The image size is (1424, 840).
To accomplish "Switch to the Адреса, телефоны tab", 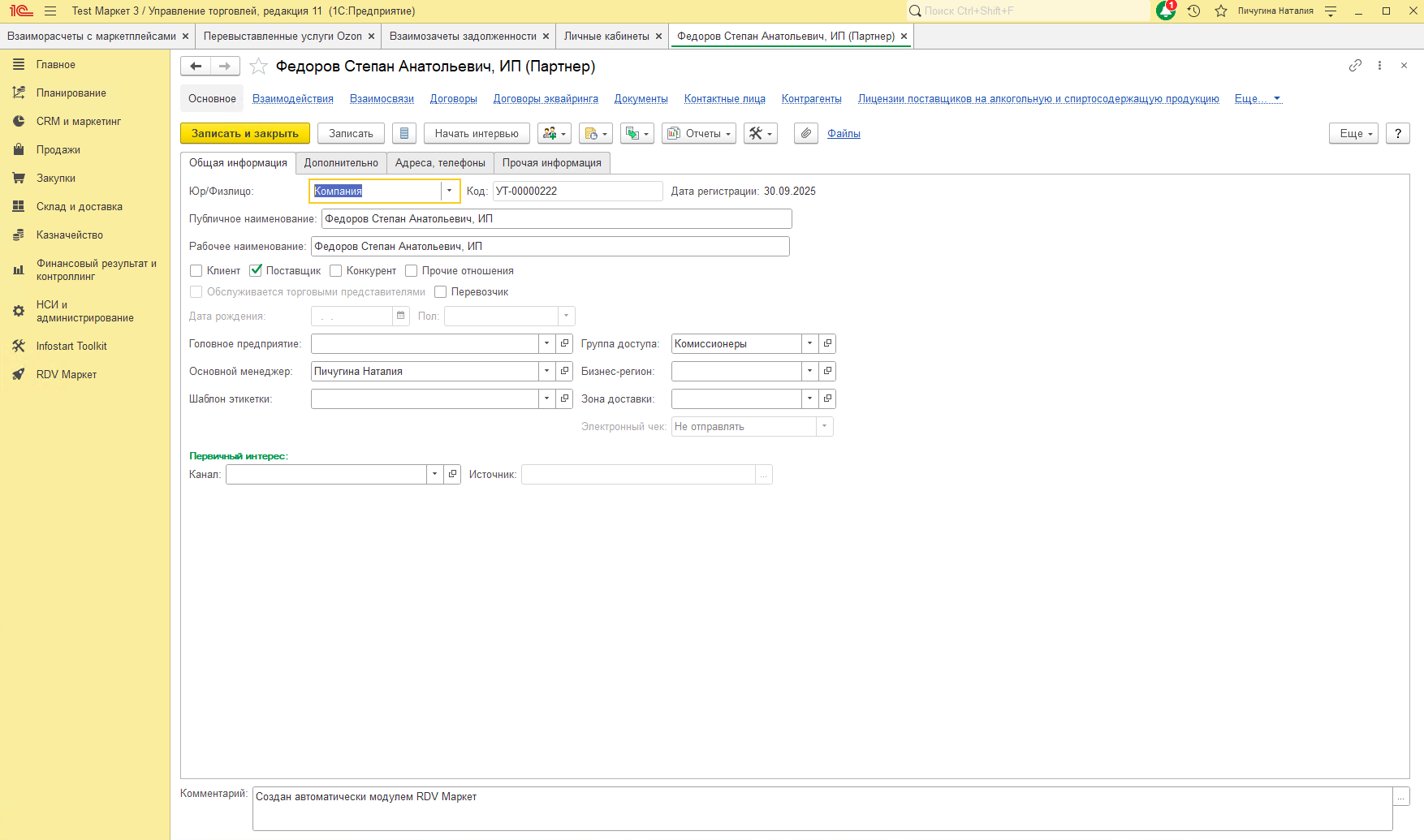I will tap(440, 163).
